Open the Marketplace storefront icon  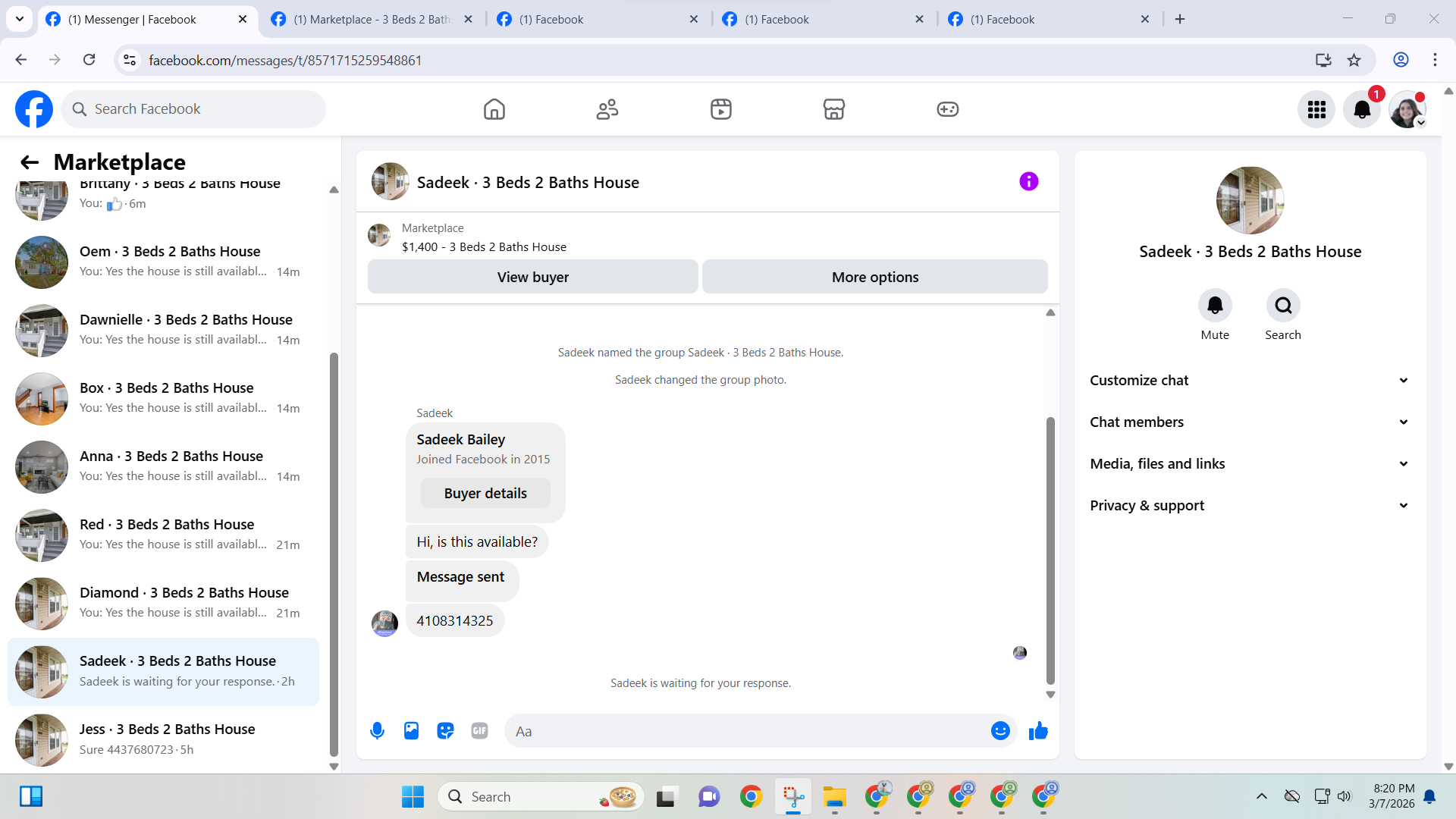coord(834,109)
